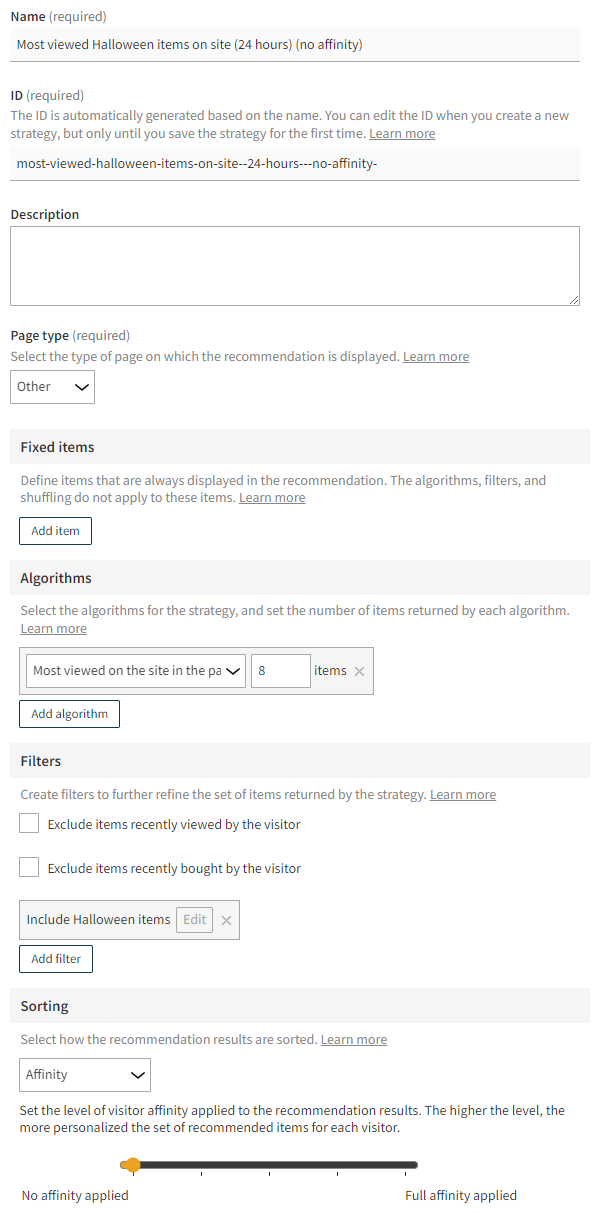Click the Add algorithm button
The image size is (600, 1213).
69,713
